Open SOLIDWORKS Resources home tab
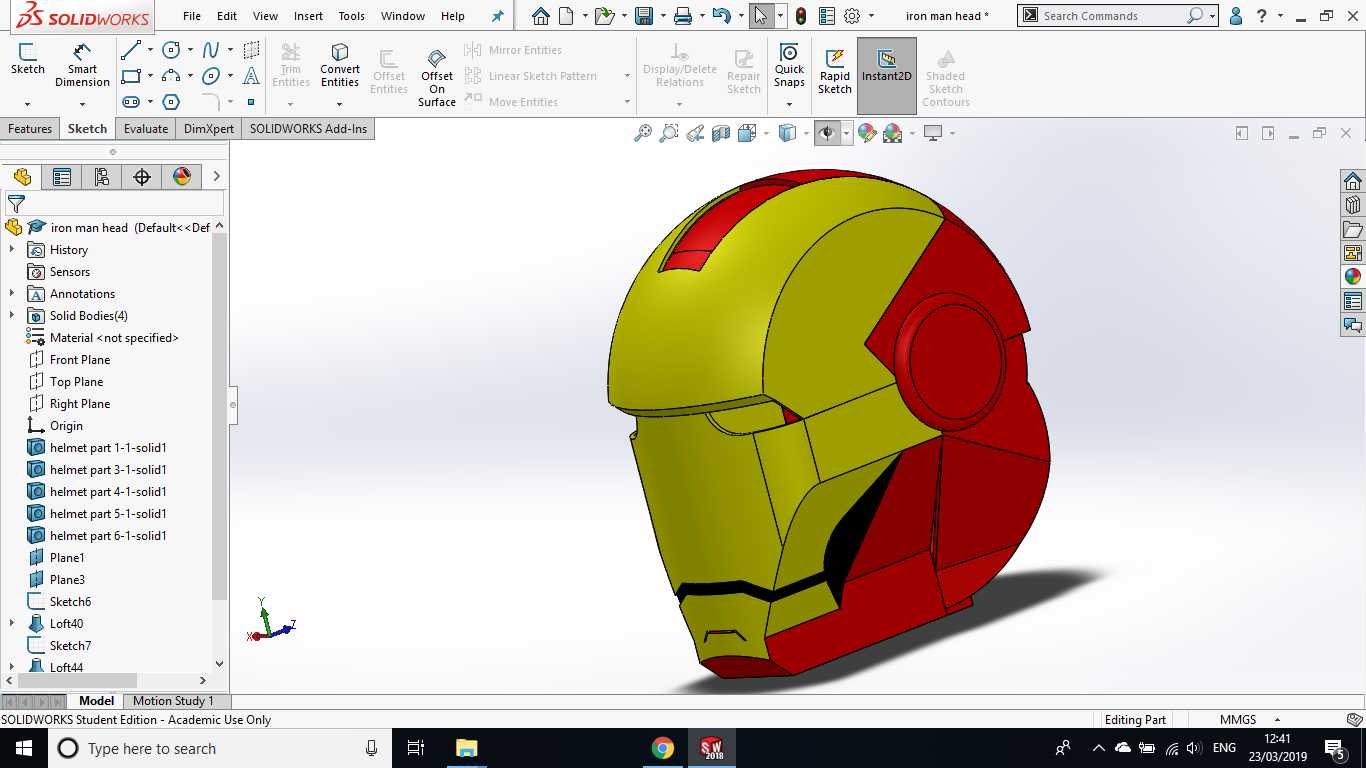The width and height of the screenshot is (1366, 768). pos(1353,181)
